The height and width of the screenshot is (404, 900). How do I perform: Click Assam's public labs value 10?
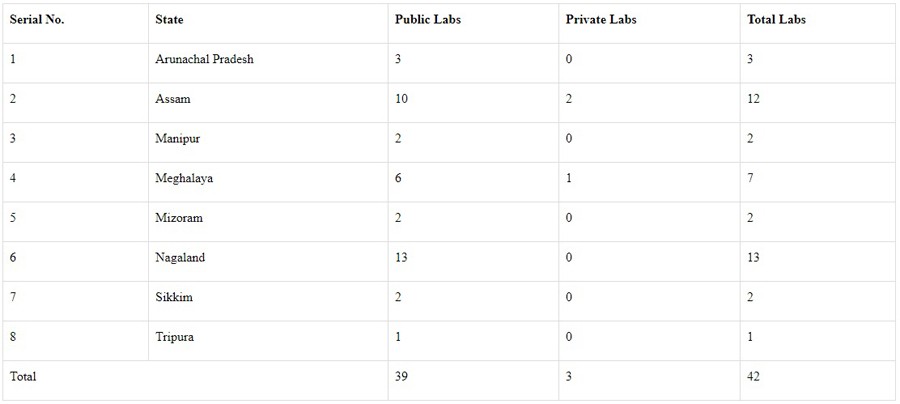pyautogui.click(x=402, y=99)
